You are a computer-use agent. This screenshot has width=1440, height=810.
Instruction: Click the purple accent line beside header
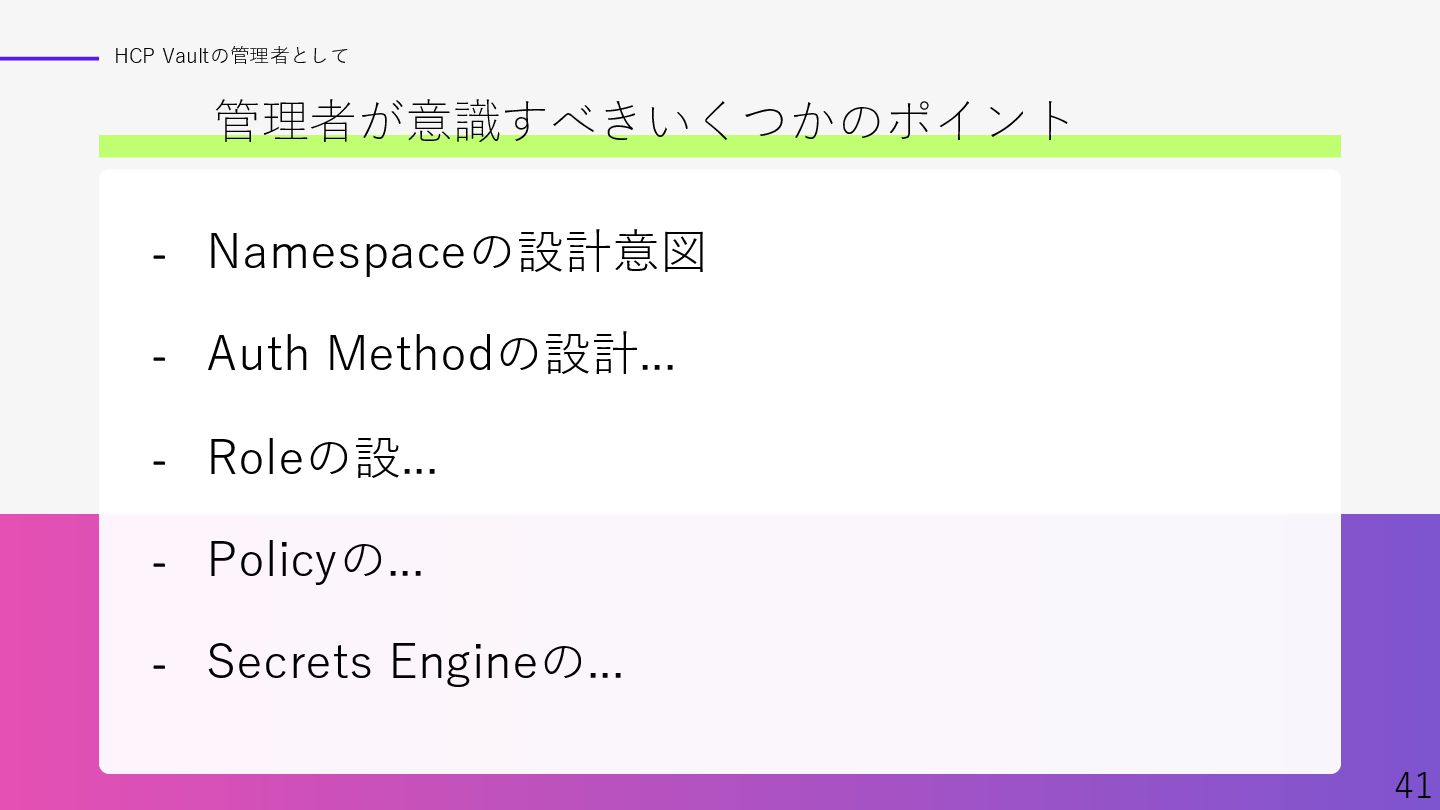(x=49, y=58)
